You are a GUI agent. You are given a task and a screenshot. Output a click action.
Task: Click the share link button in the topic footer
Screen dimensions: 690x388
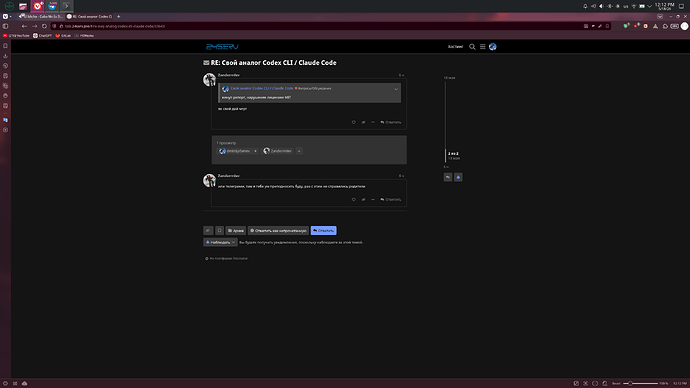coord(208,231)
